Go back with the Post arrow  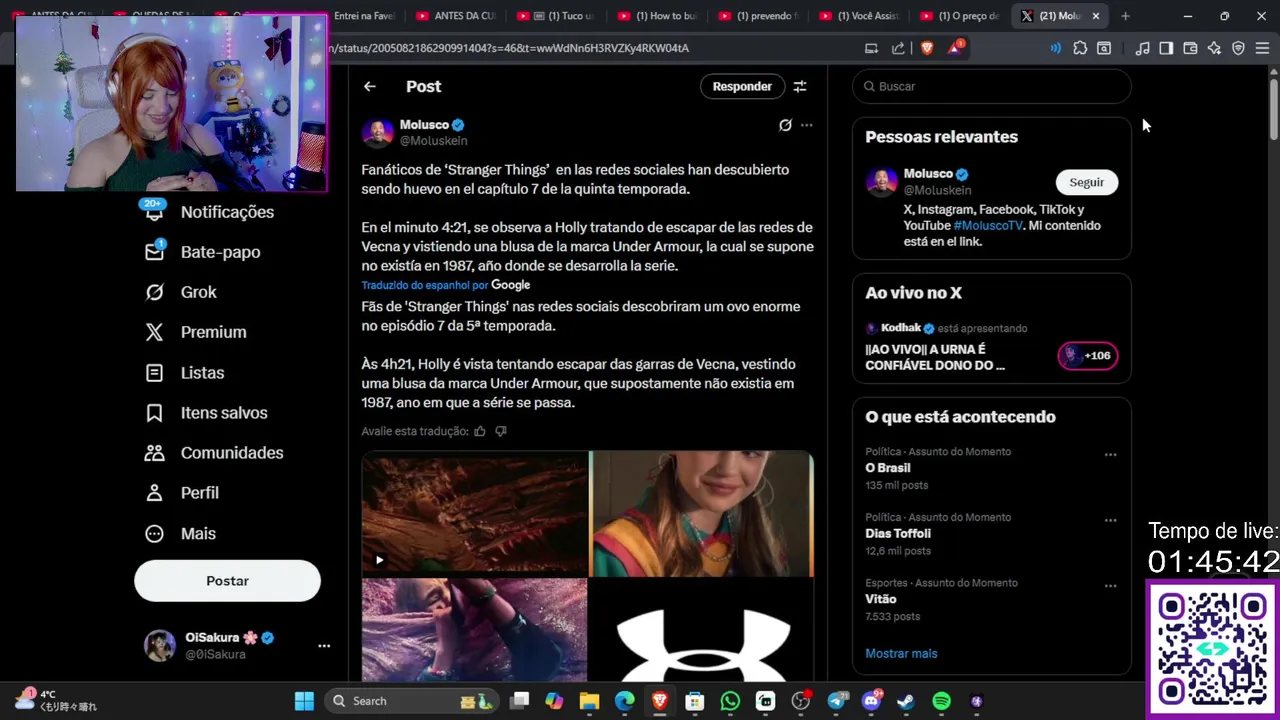370,87
